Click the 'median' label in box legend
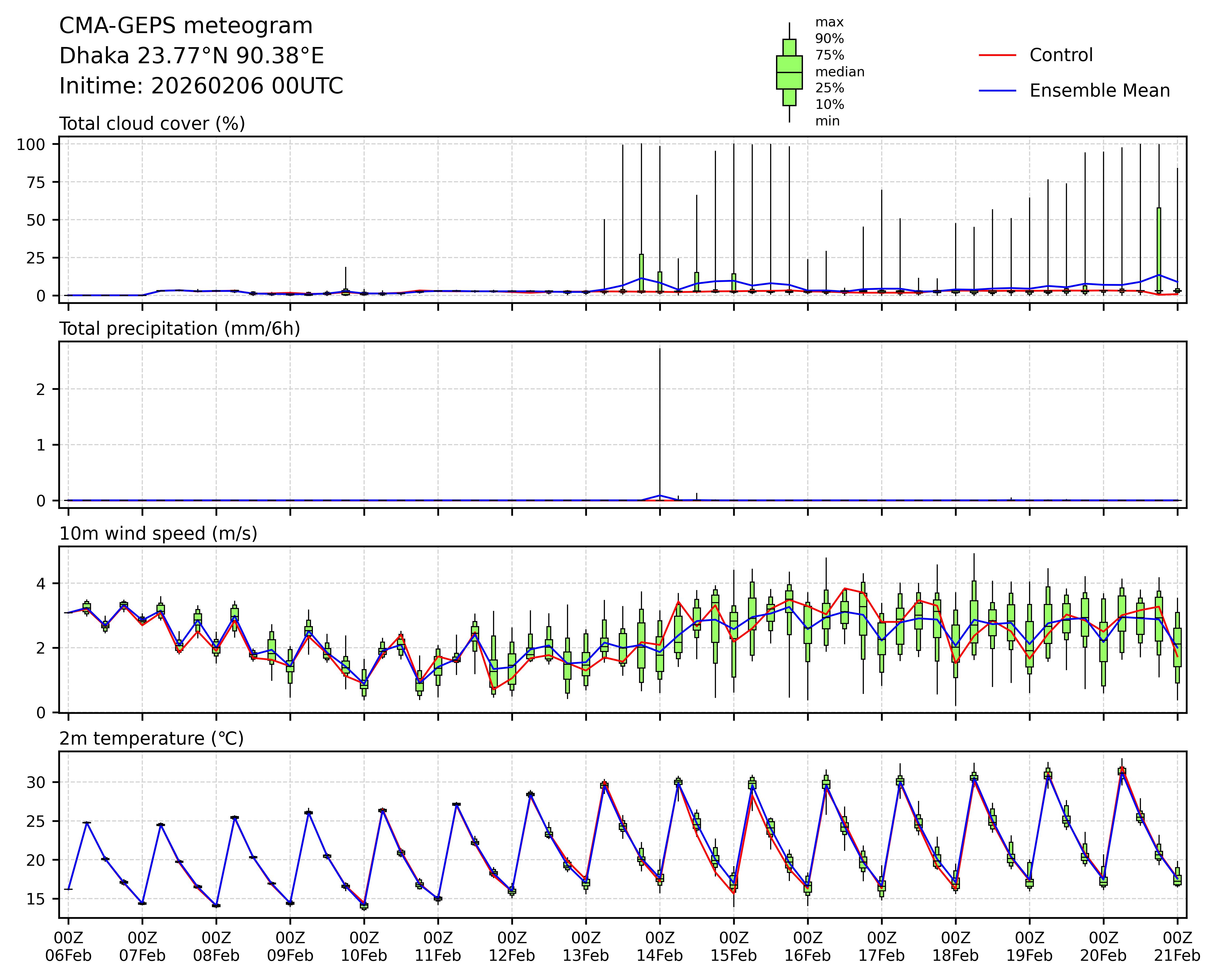Viewport: 1217px width, 980px height. [839, 72]
